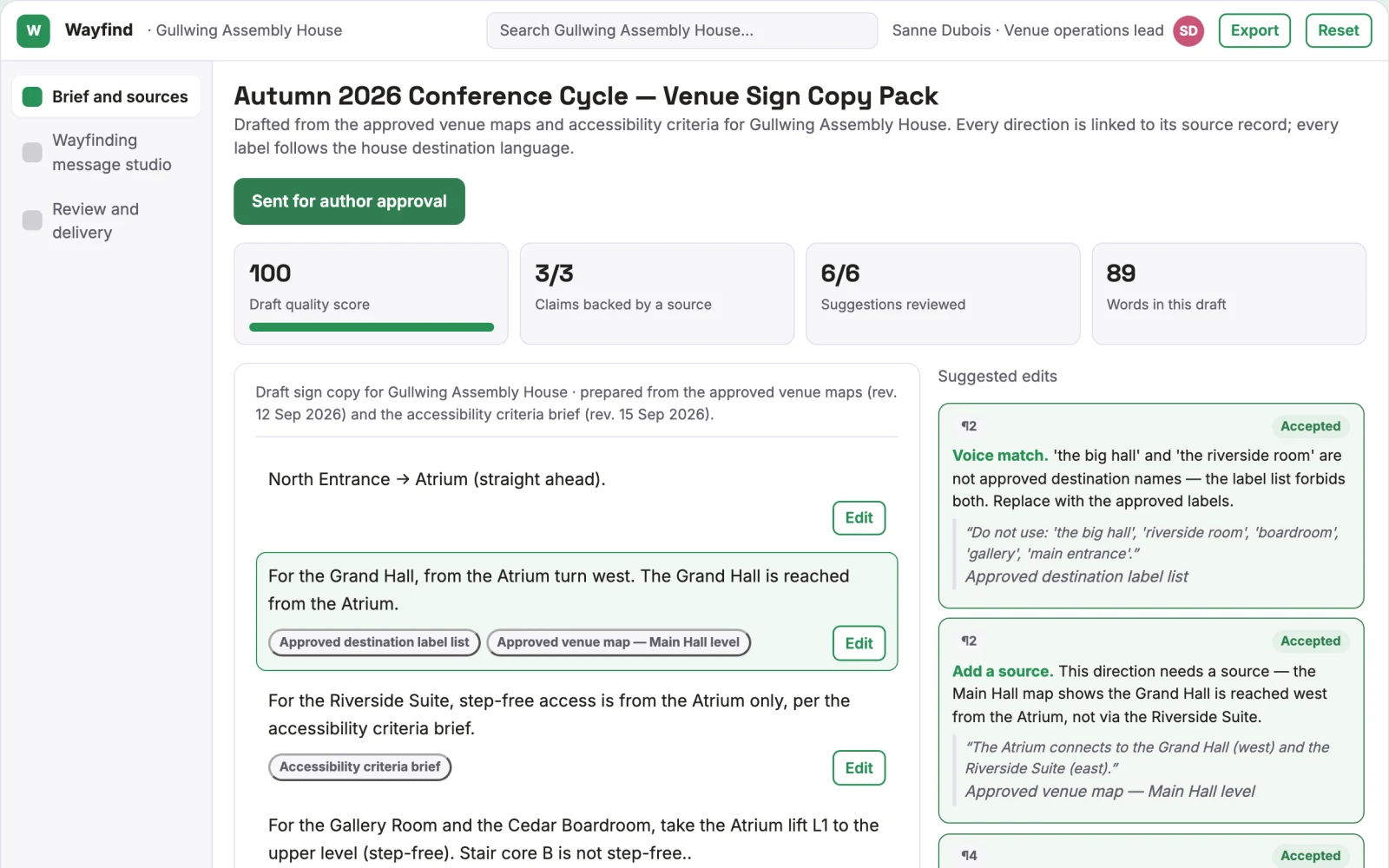Screen dimensions: 1389x868
Task: Select the first ¶2 Voice match paragraph marker
Action: [x=969, y=426]
